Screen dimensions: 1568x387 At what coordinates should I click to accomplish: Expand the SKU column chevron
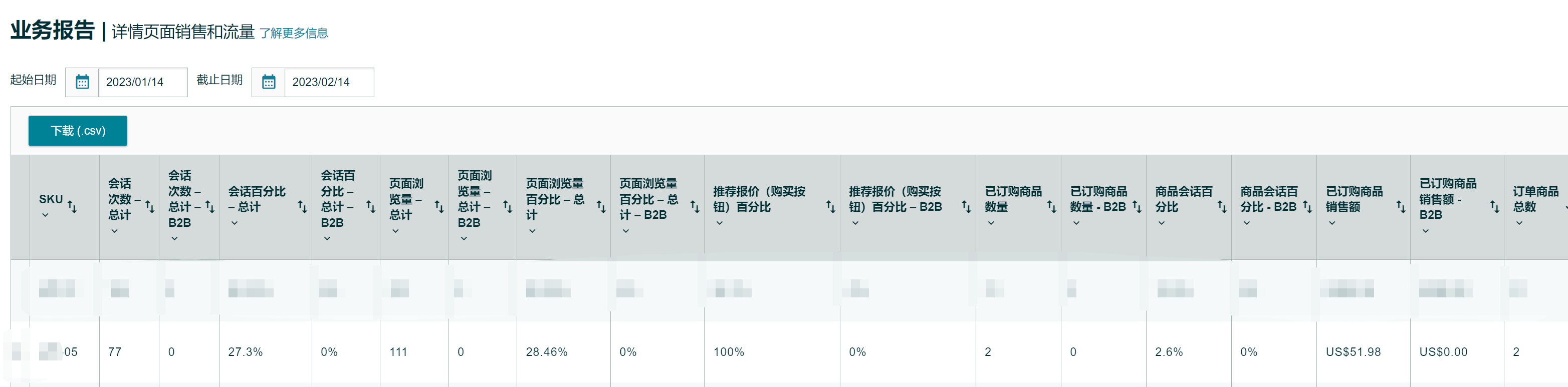pos(45,215)
